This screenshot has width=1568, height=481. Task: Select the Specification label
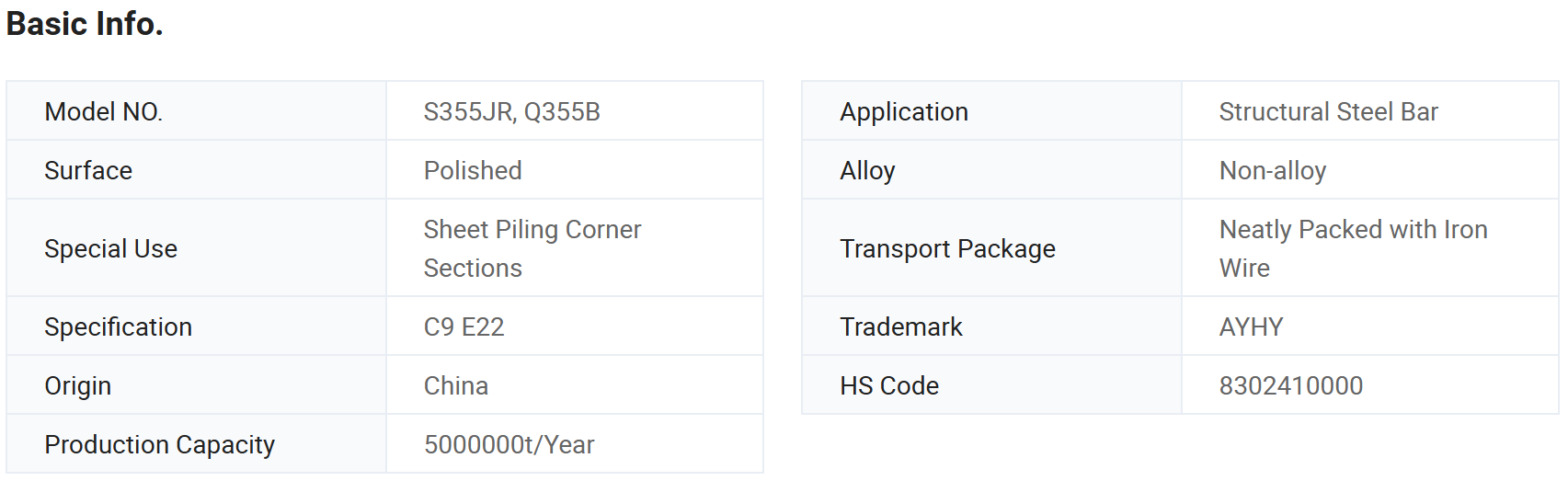(x=118, y=327)
